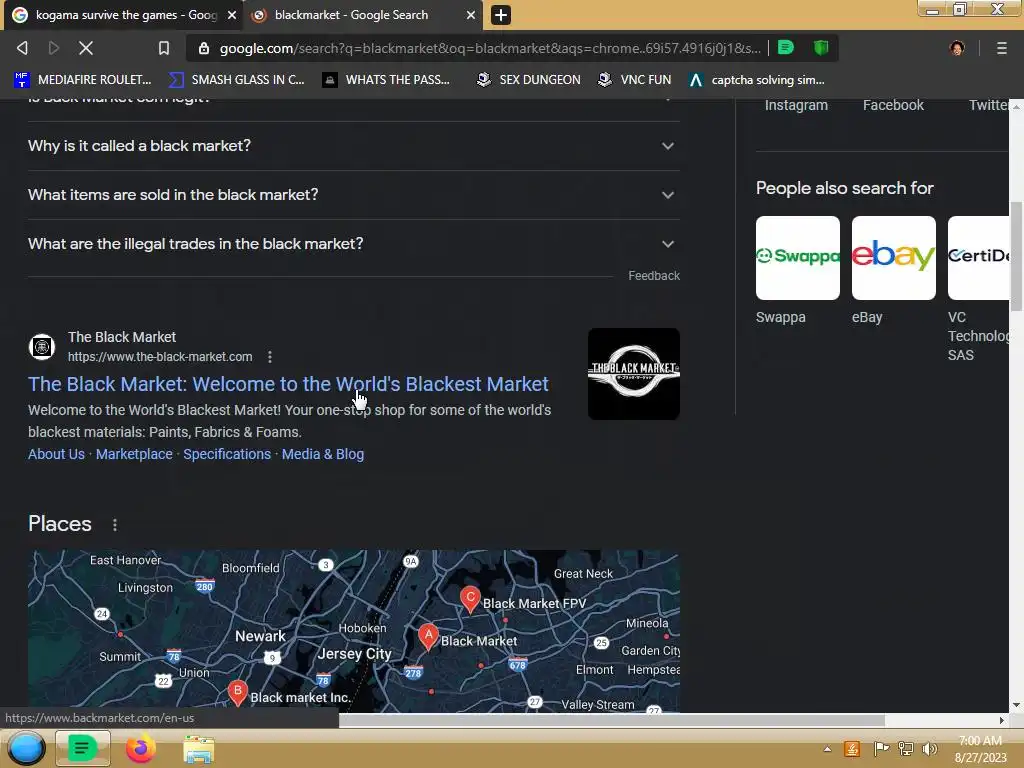Screen dimensions: 1024x768
Task: Open the Specifications sitelink
Action: coord(227,454)
